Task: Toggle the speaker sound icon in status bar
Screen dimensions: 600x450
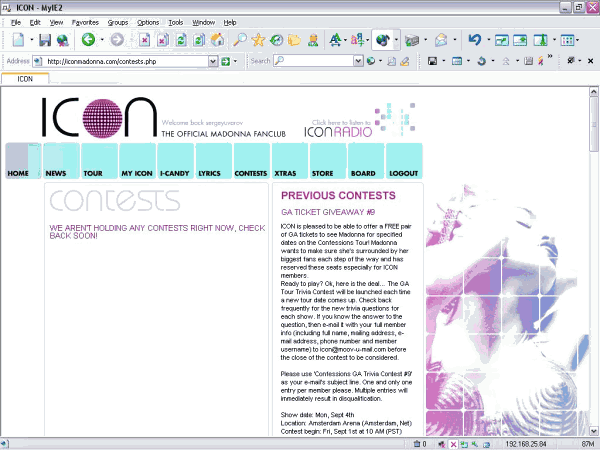Action: tap(442, 444)
